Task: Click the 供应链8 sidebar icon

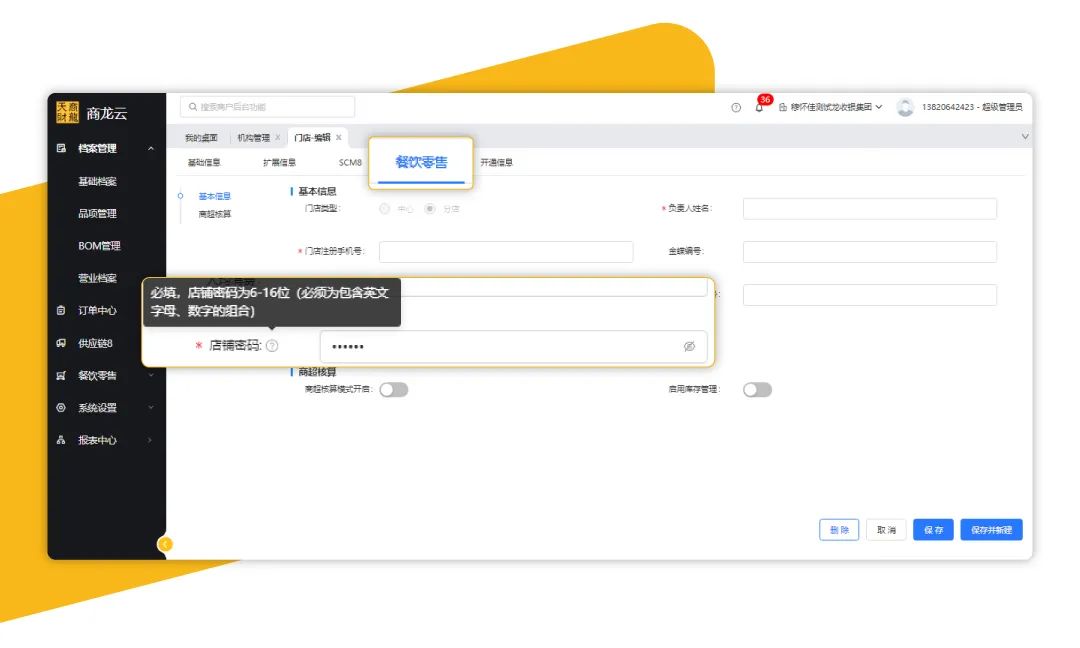Action: pyautogui.click(x=61, y=343)
